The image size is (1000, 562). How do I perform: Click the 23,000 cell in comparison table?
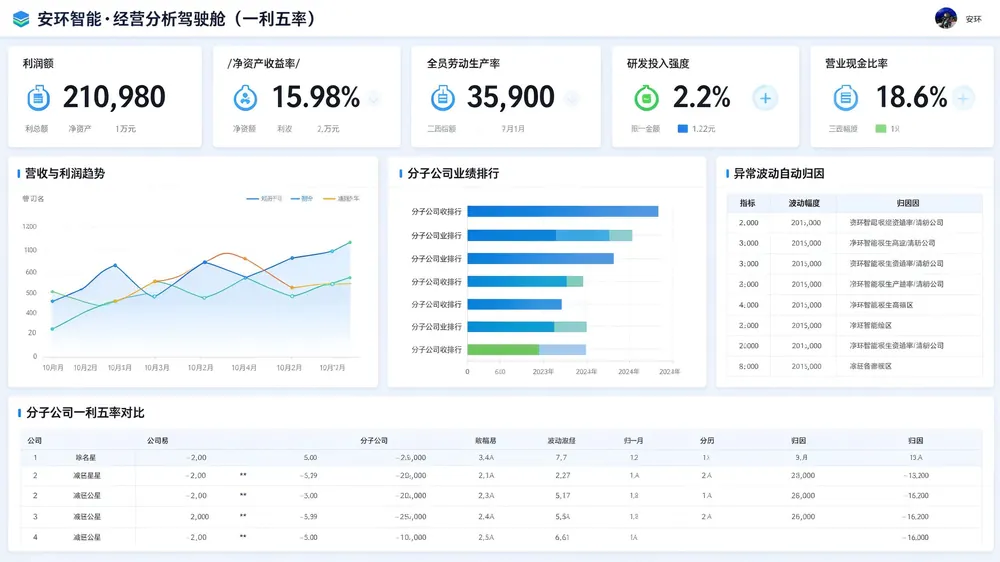pos(803,475)
